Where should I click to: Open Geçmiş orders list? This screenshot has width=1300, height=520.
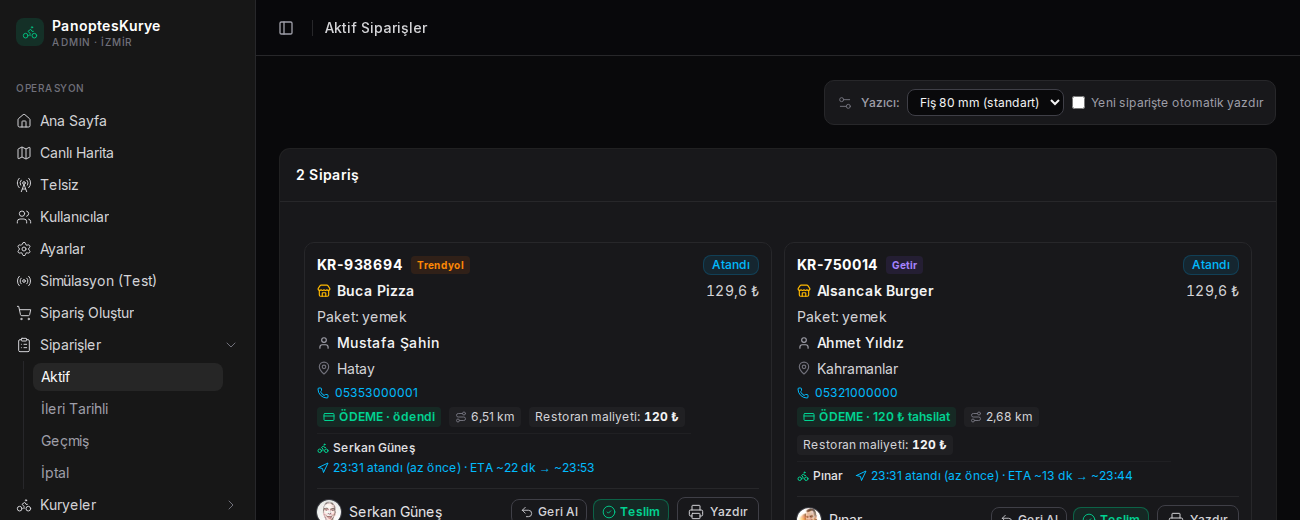point(128,441)
